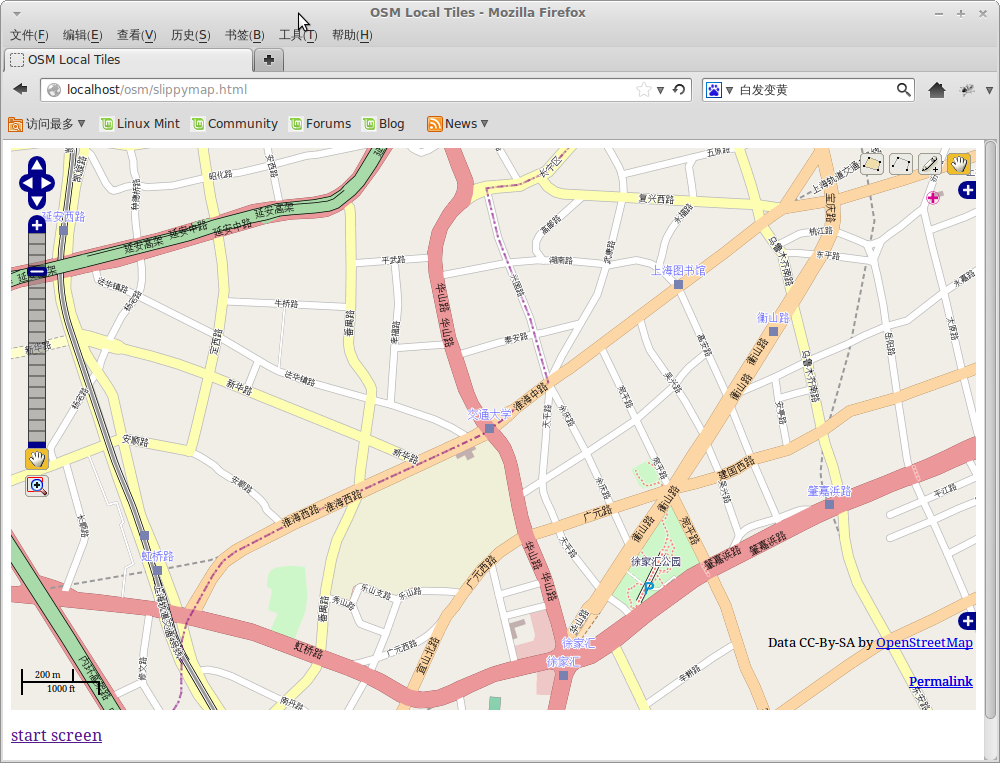Toggle the hand navigation tool in the toolbar
Screen dimensions: 1000x763
coord(958,163)
